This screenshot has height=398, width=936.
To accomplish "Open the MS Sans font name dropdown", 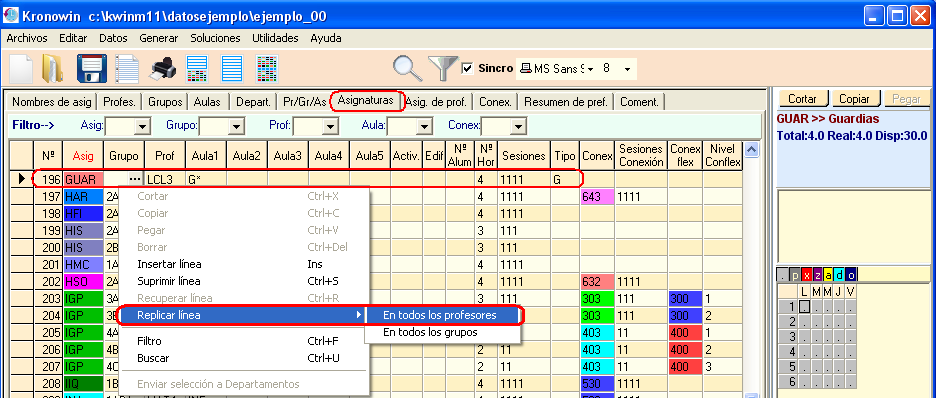I will [x=589, y=69].
